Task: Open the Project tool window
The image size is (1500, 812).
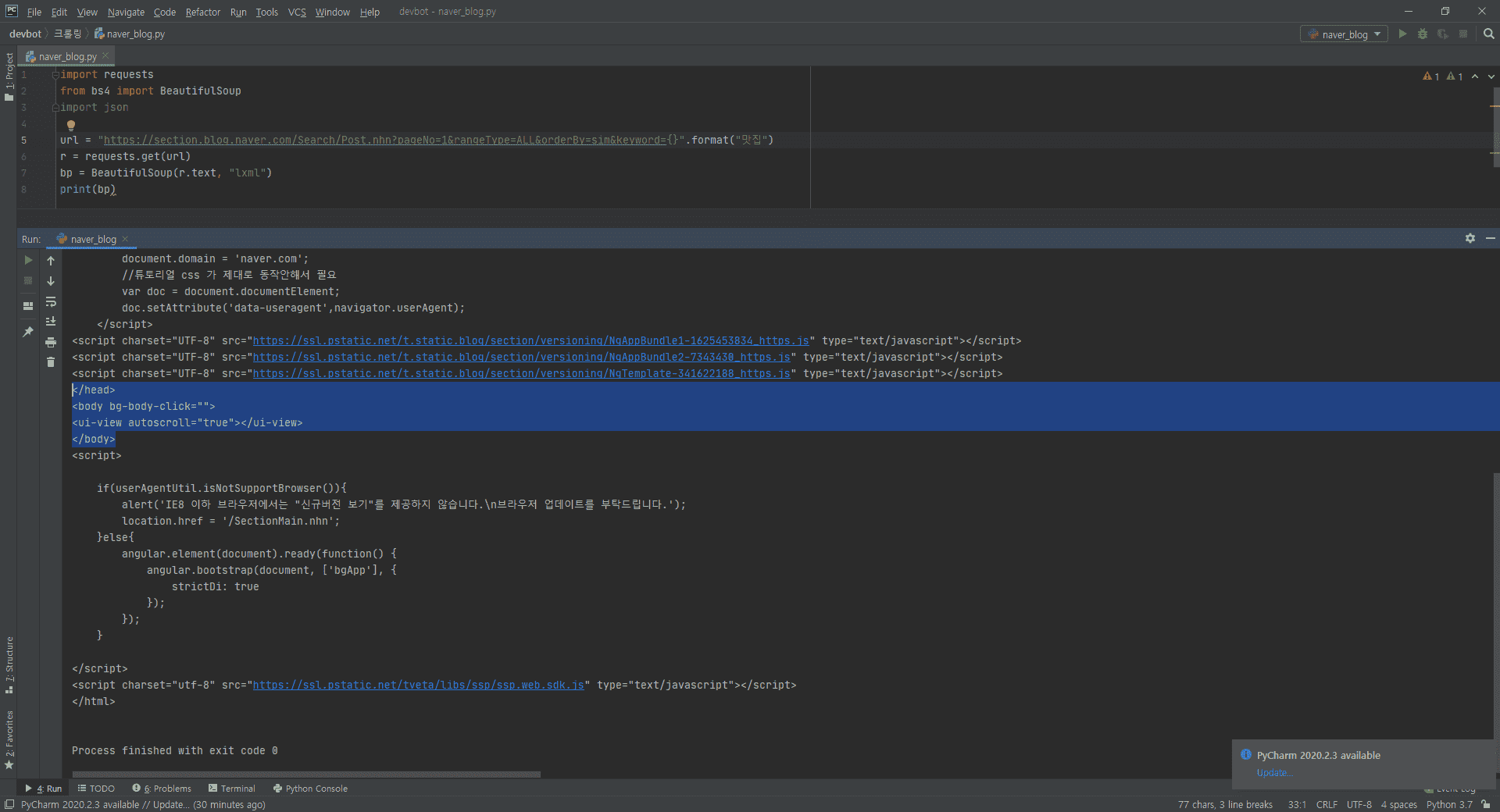Action: [x=9, y=77]
